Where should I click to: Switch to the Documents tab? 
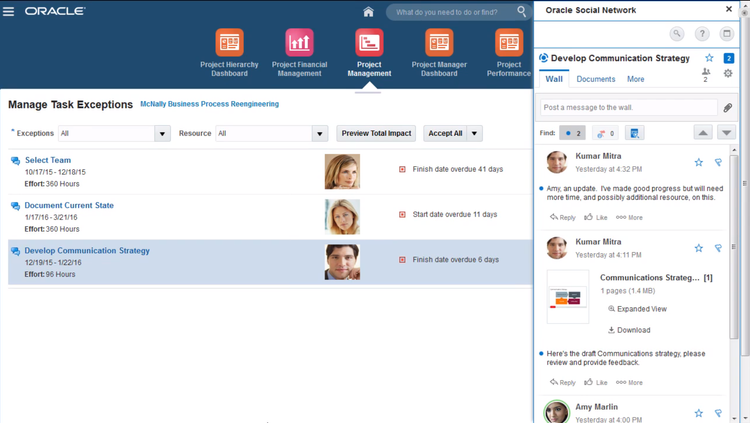click(x=596, y=79)
